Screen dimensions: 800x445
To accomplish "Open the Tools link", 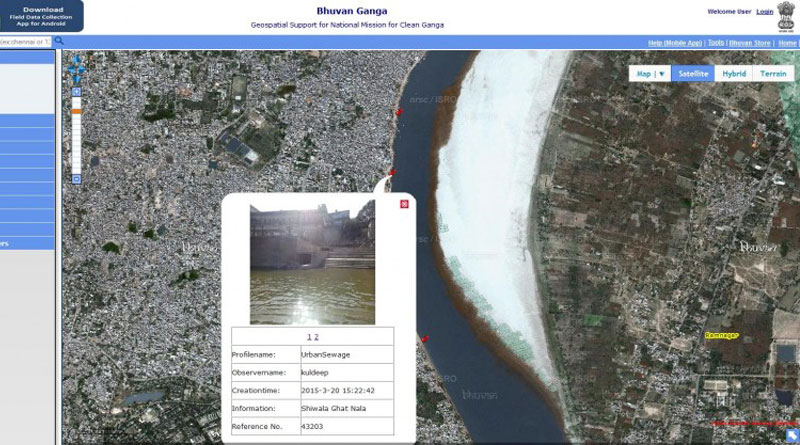I will tap(716, 43).
